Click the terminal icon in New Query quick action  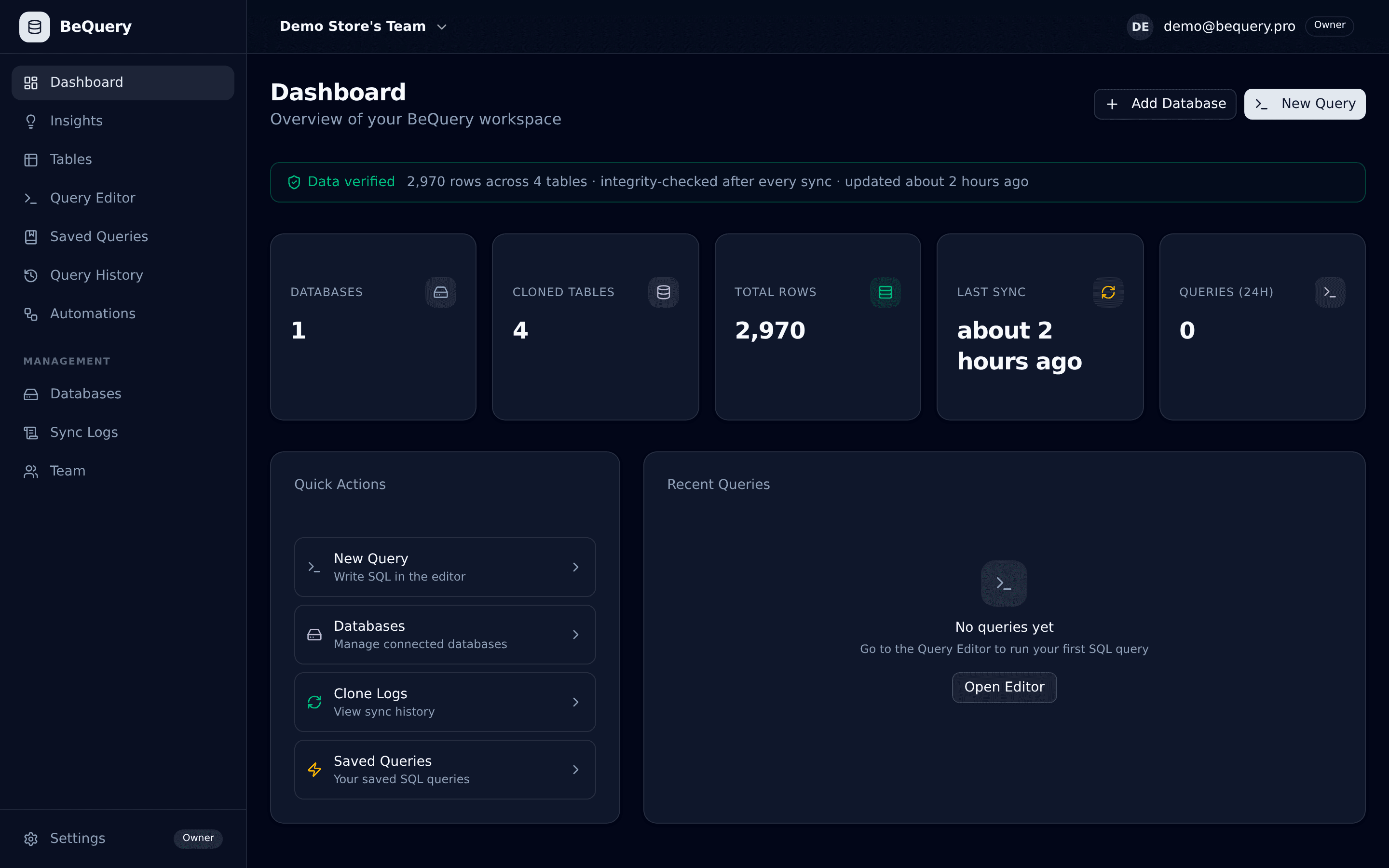314,567
